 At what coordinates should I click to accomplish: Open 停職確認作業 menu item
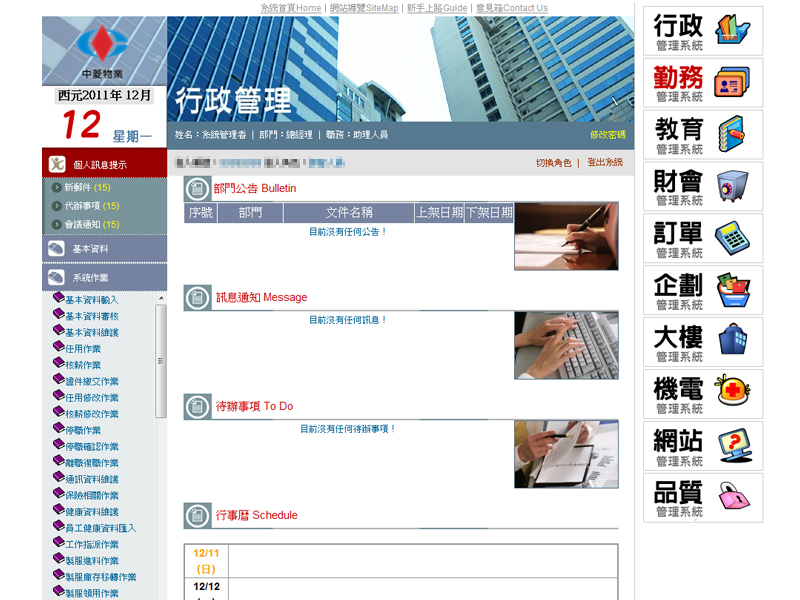92,447
